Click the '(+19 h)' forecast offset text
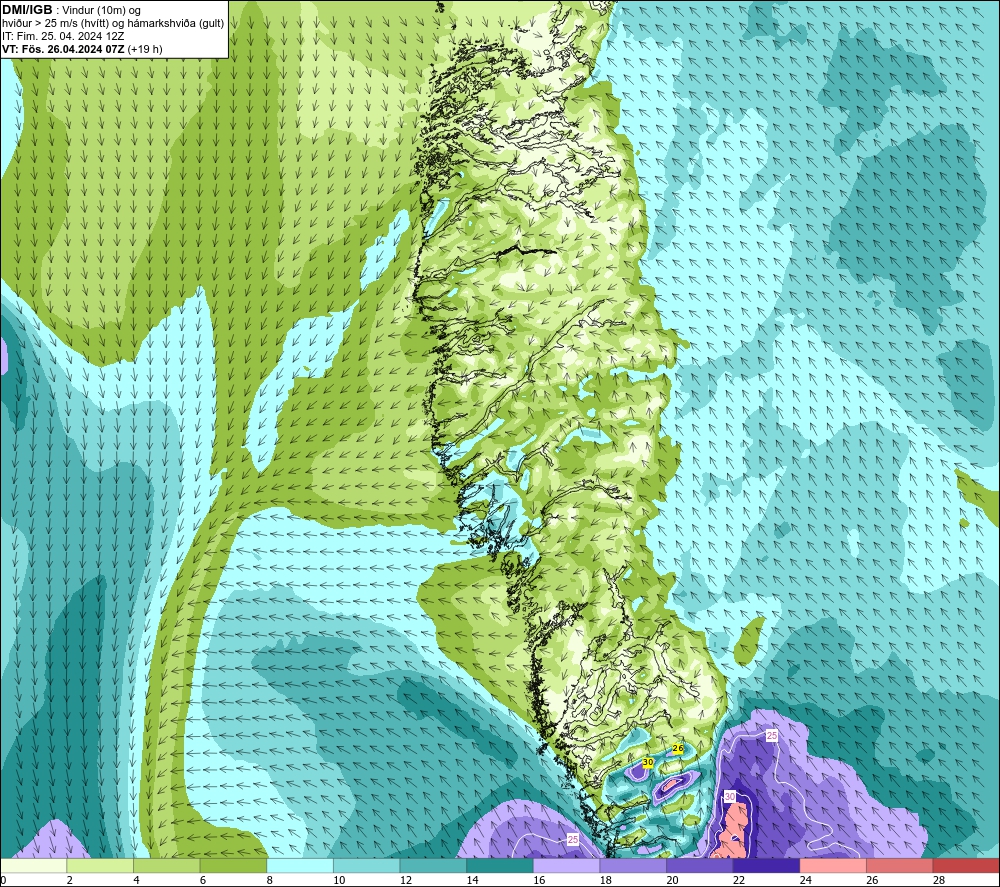This screenshot has width=1000, height=887. [145, 49]
